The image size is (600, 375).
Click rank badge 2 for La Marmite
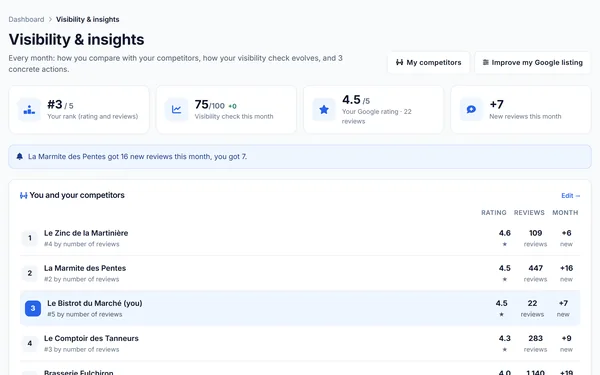pos(30,273)
